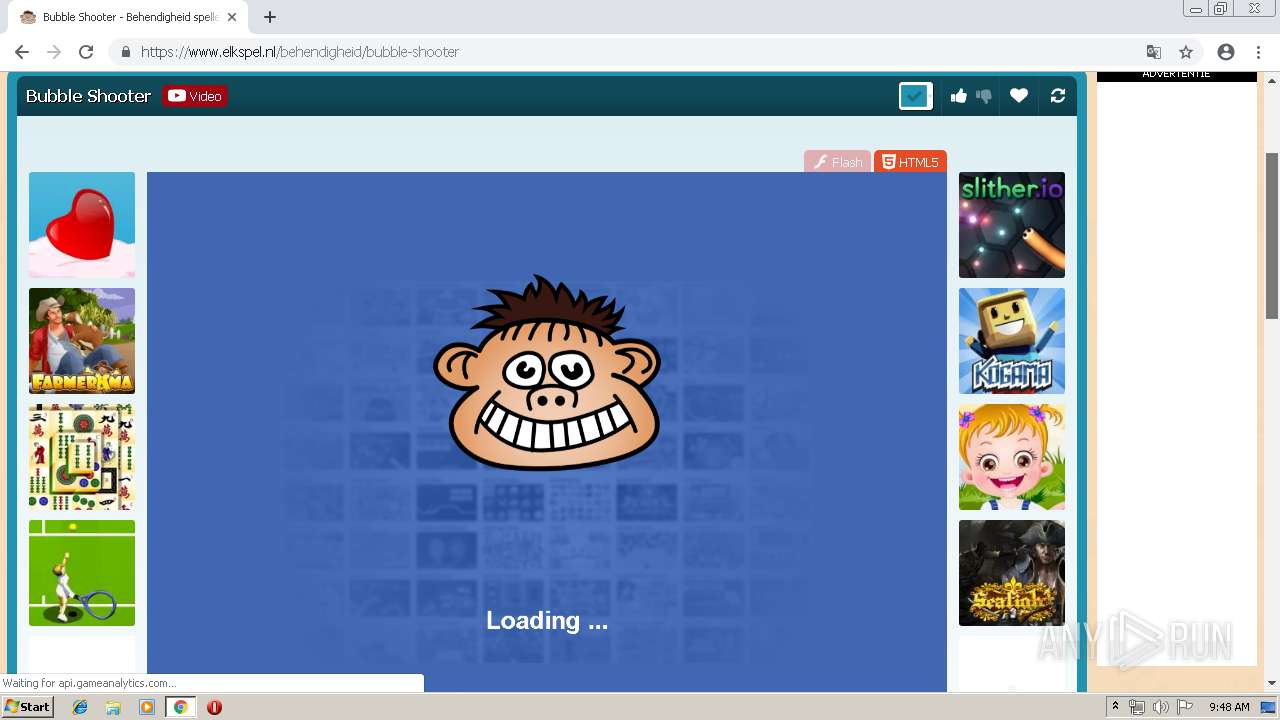Viewport: 1280px width, 720px height.
Task: Reload the current browser page
Action: pyautogui.click(x=86, y=52)
